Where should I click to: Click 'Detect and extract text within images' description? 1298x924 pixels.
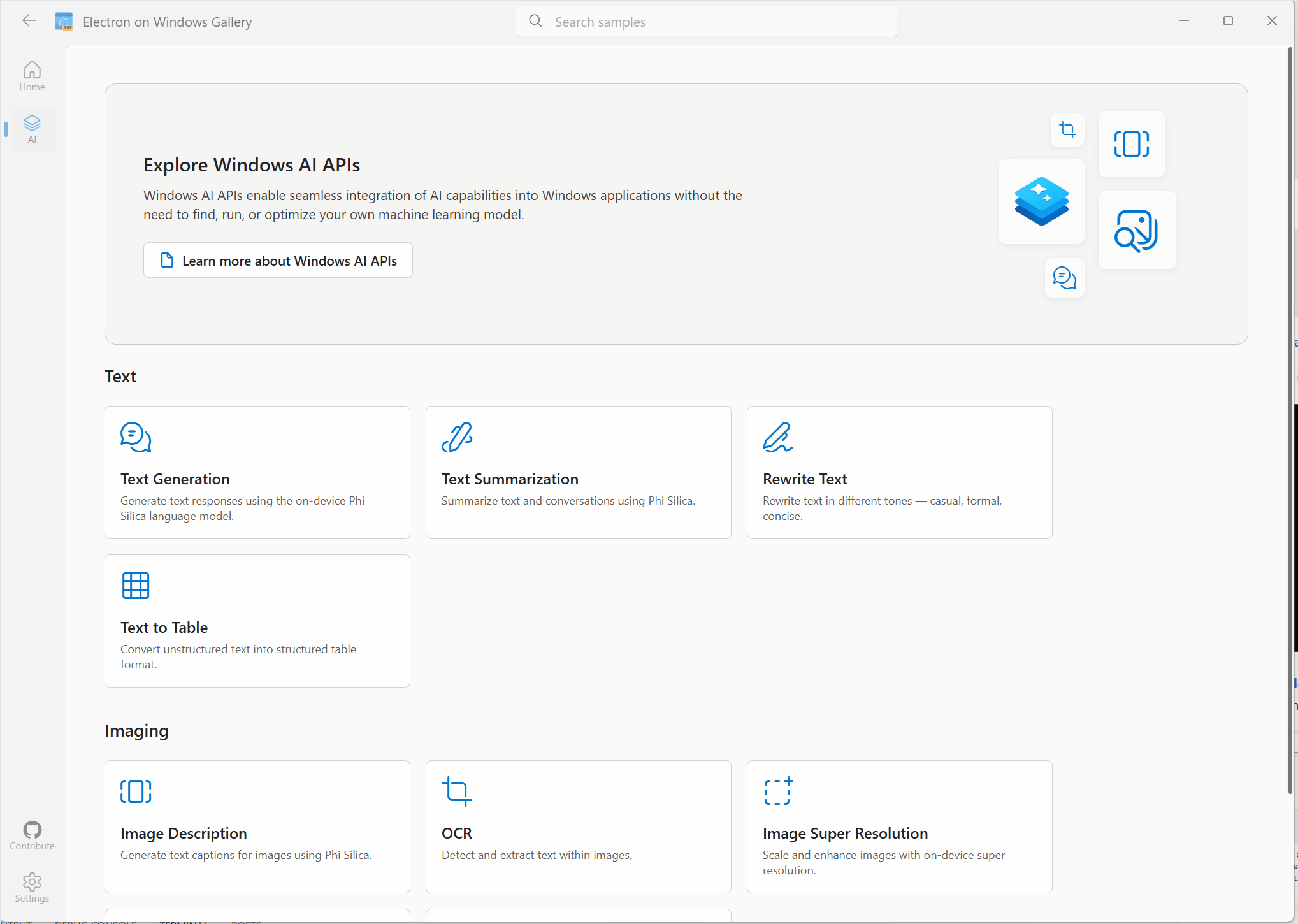537,855
